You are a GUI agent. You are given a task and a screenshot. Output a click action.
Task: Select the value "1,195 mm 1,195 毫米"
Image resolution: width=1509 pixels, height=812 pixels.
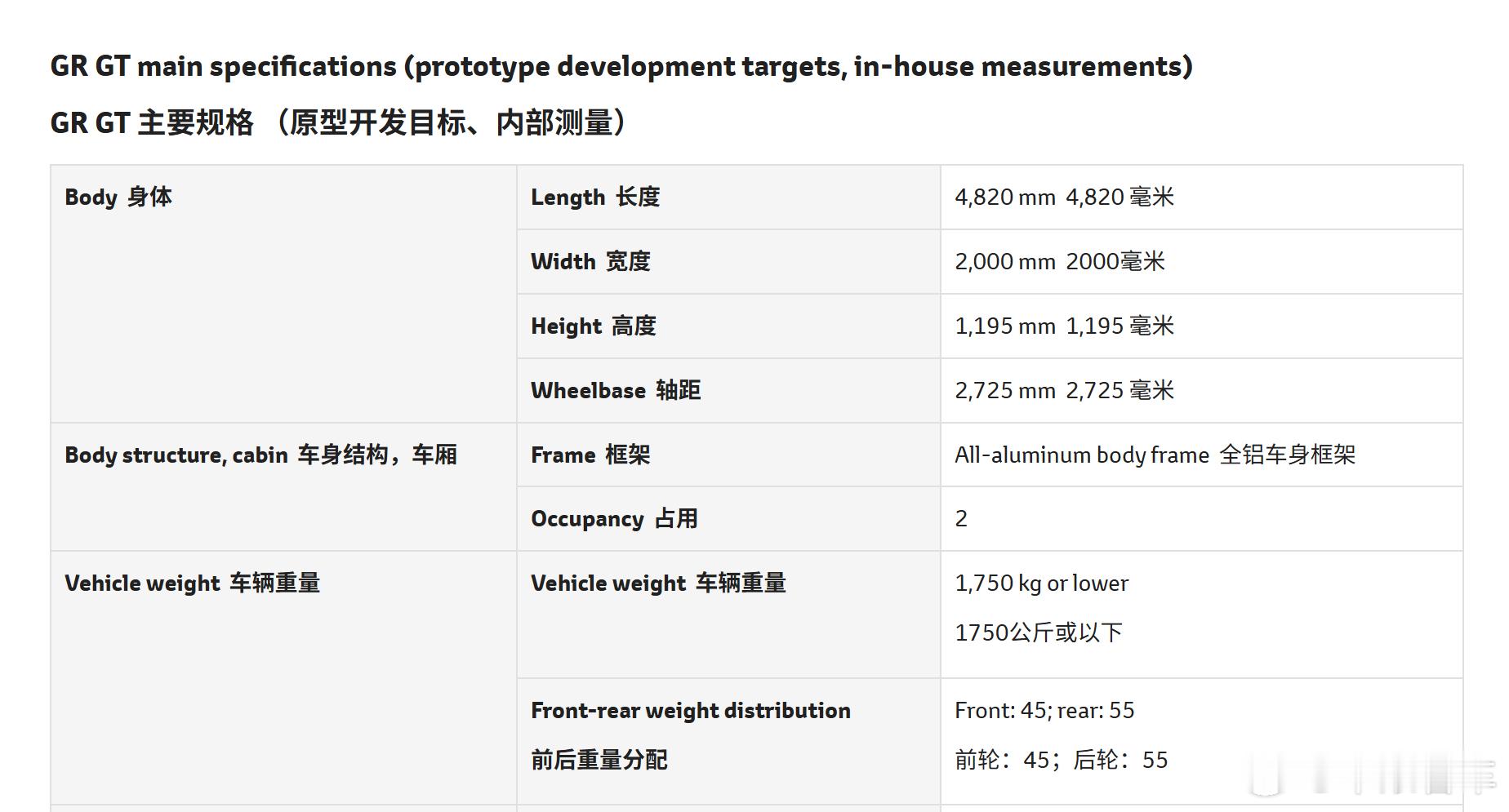tap(1064, 326)
